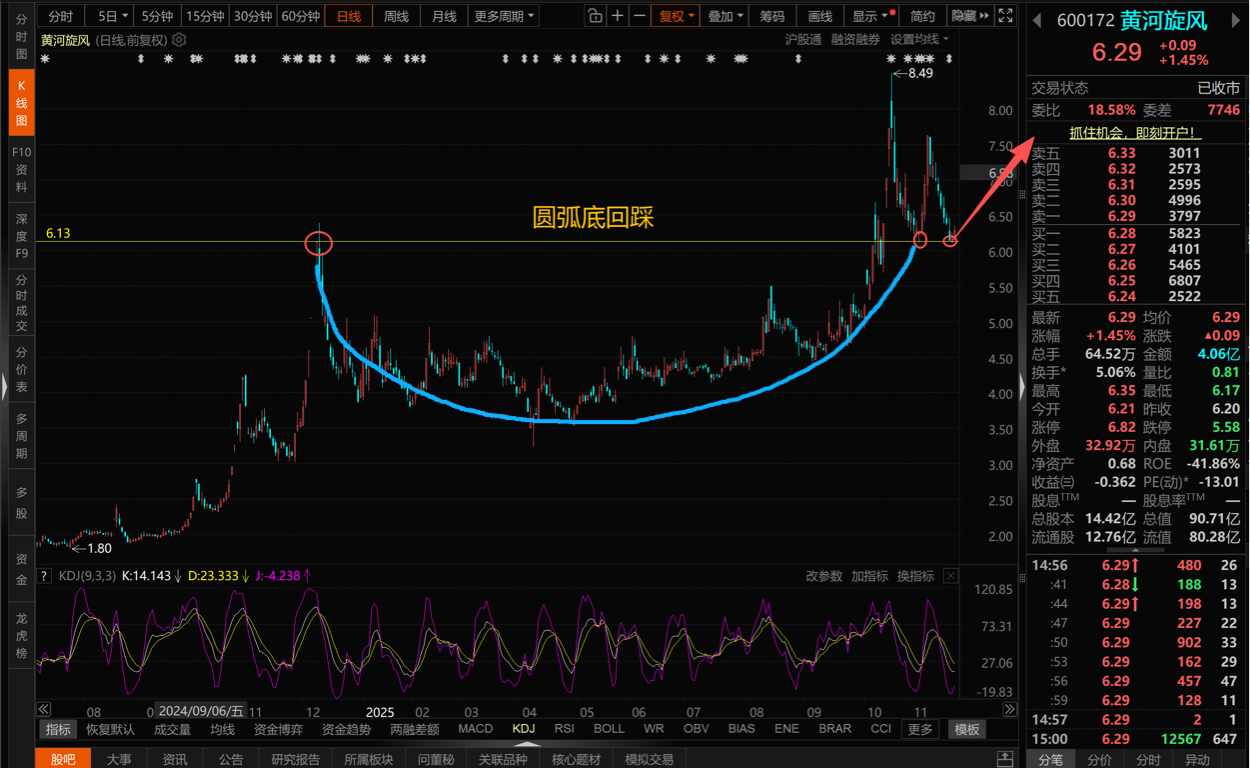Click 抓住机会，即刻开户 link

(x=1134, y=132)
